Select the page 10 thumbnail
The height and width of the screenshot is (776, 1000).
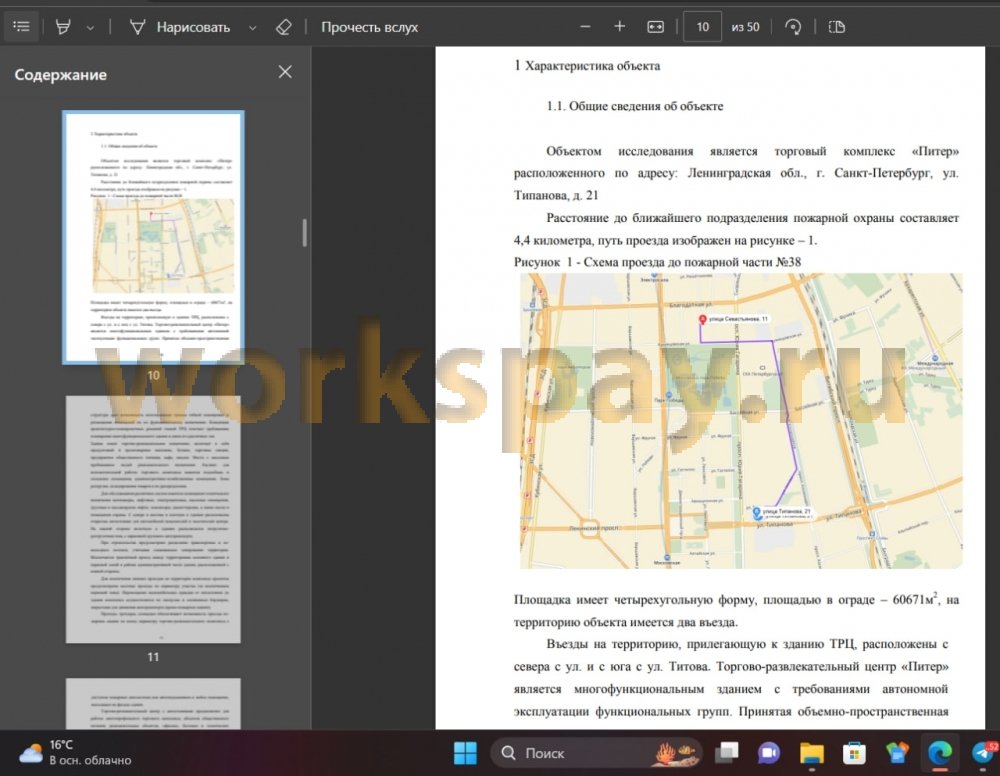coord(153,237)
